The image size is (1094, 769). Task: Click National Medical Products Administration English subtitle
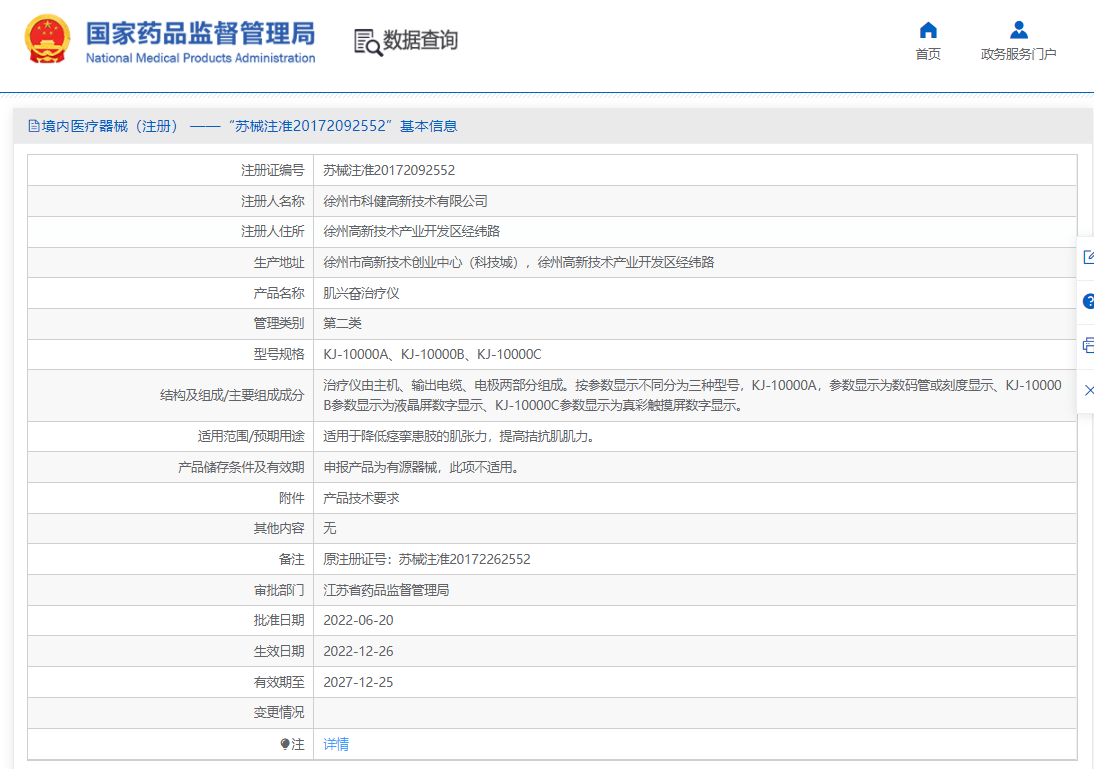[x=200, y=58]
